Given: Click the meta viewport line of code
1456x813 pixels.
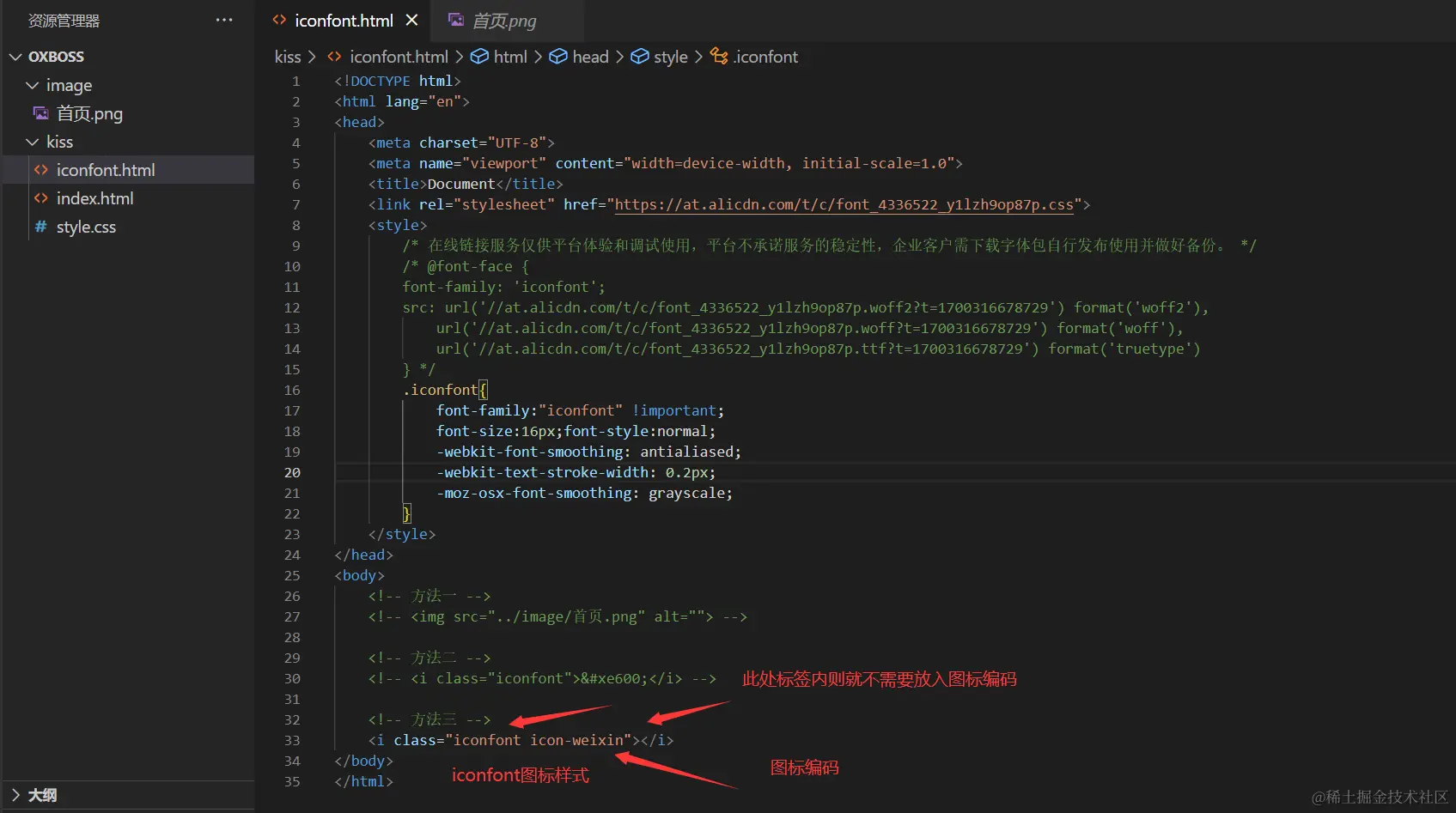Looking at the screenshot, I should click(666, 163).
